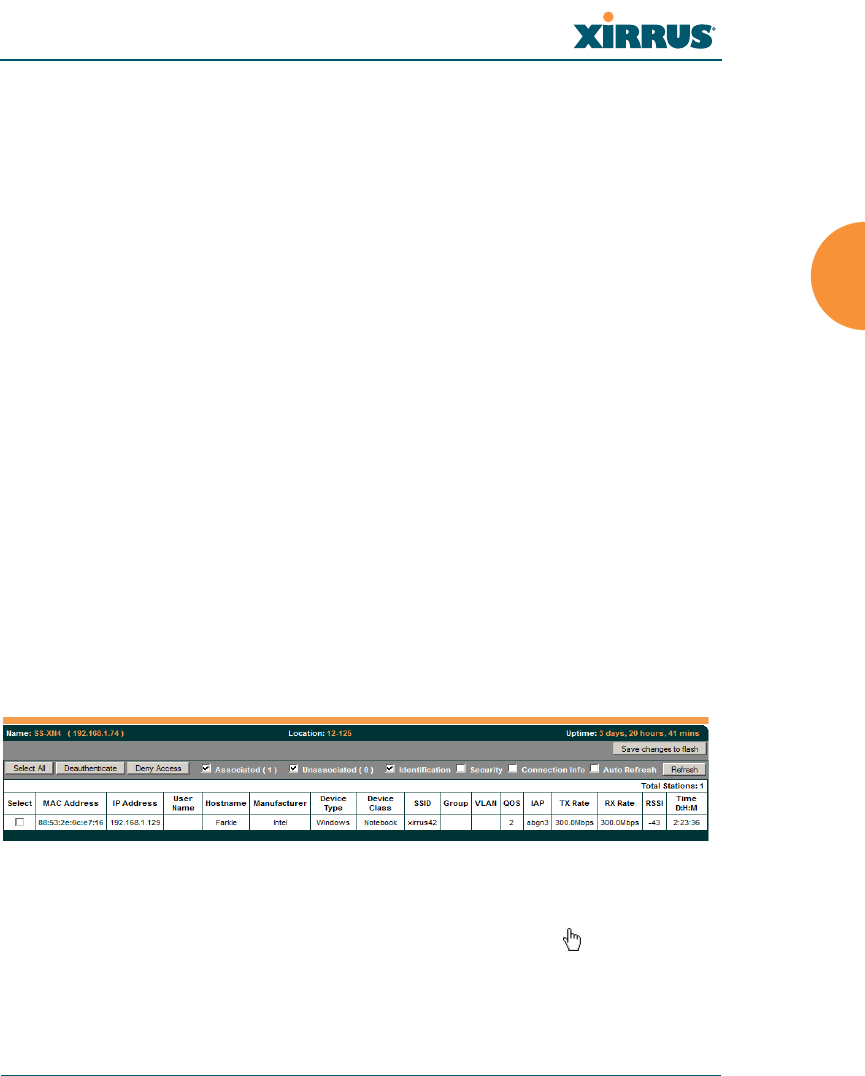Click the TX rate value 300.0Mbps
The image size is (865, 1076).
tap(574, 822)
